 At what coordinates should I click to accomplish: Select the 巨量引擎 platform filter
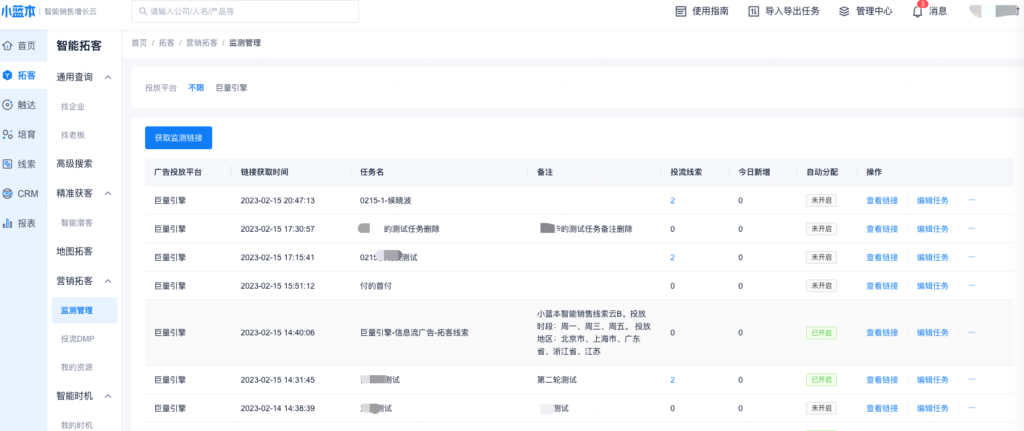tap(231, 88)
